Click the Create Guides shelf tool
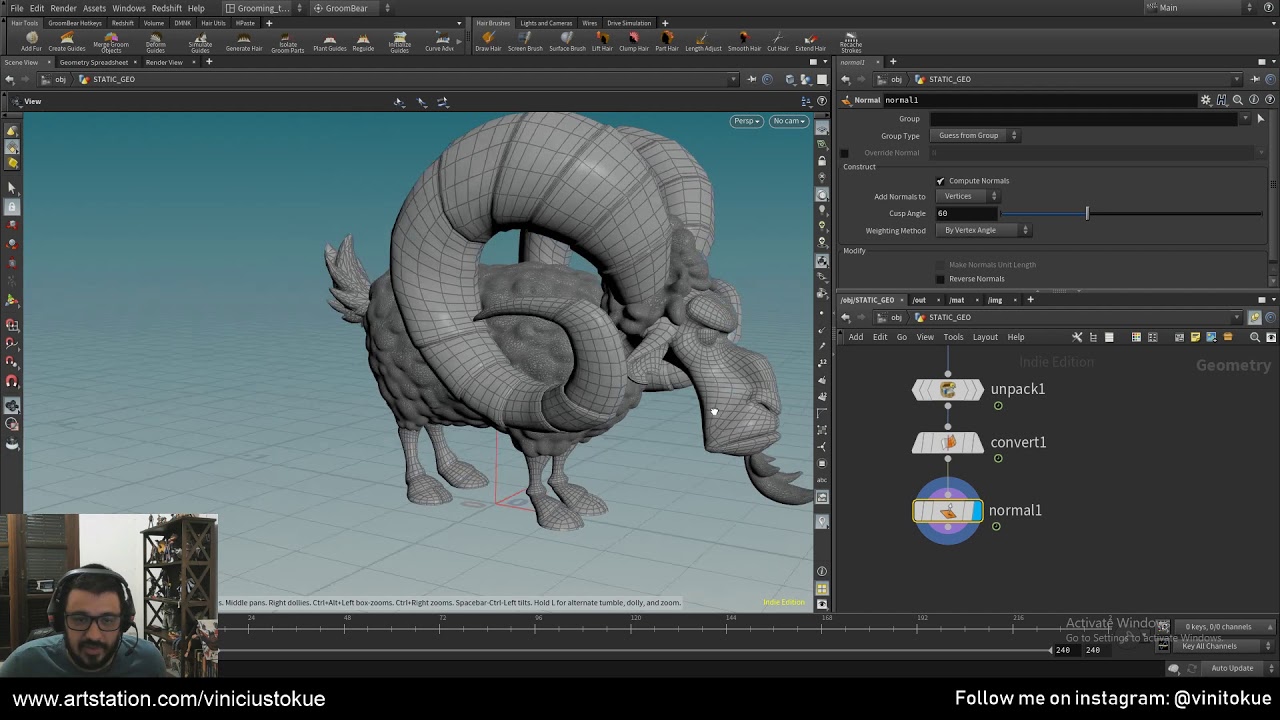The height and width of the screenshot is (720, 1280). 67,42
